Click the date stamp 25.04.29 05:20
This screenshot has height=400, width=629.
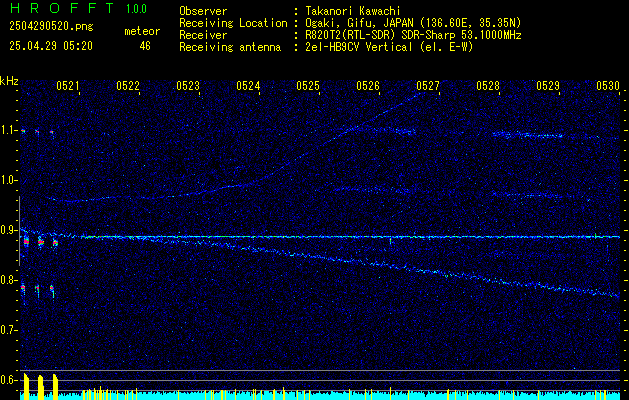coord(51,46)
